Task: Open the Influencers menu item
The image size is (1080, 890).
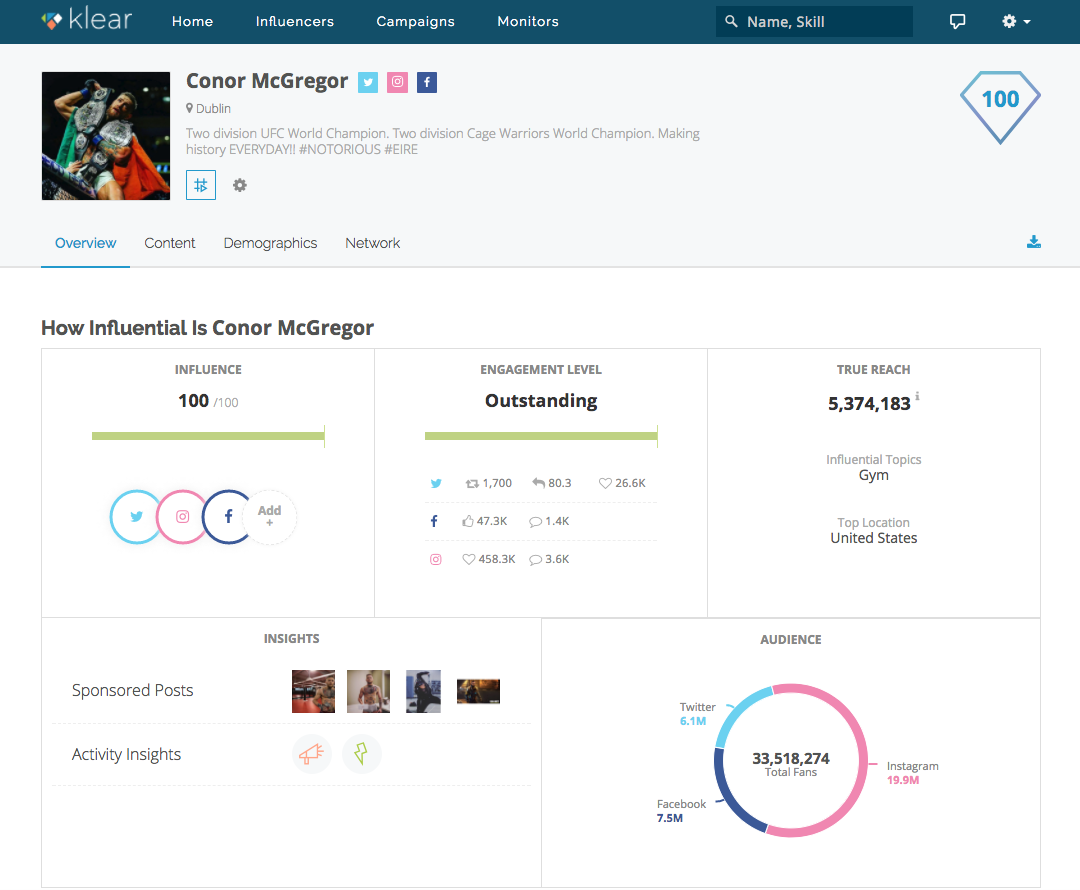Action: (x=295, y=21)
